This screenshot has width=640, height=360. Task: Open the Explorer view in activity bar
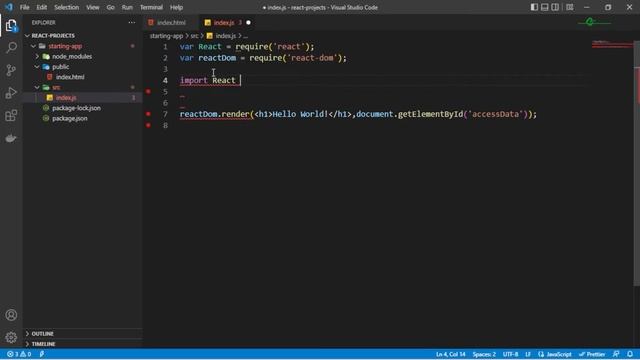point(11,25)
